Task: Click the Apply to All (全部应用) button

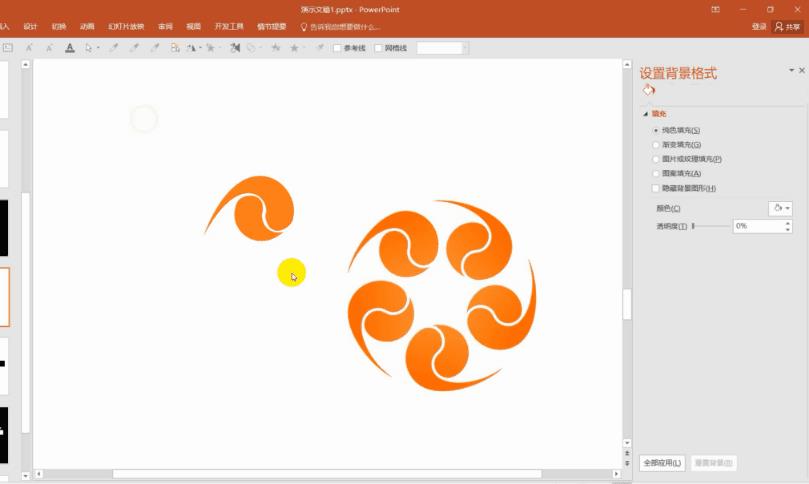Action: (x=662, y=463)
